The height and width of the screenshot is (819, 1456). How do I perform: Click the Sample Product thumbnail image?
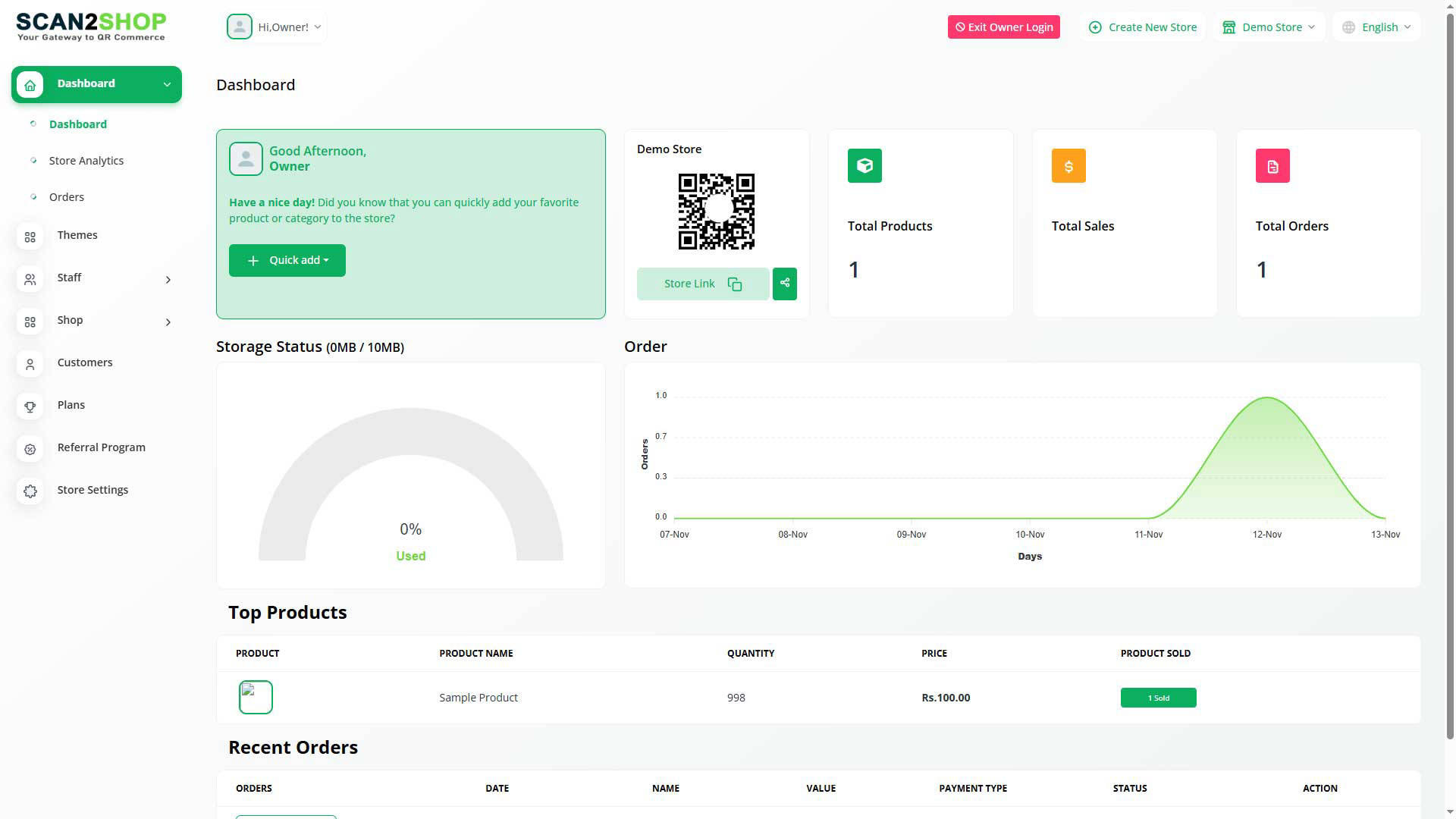click(256, 697)
